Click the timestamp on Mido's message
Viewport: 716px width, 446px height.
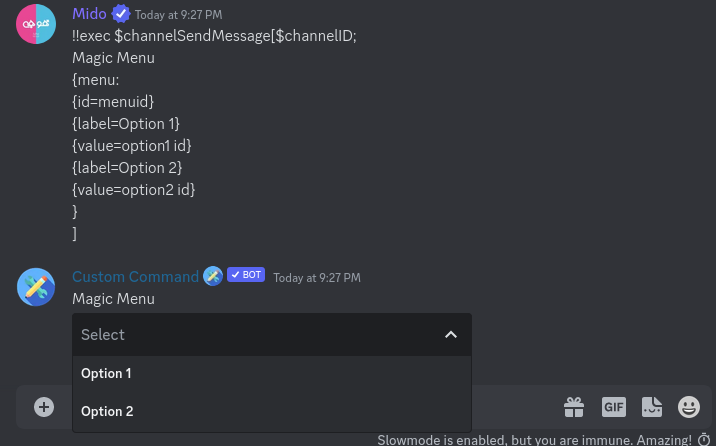tap(179, 15)
